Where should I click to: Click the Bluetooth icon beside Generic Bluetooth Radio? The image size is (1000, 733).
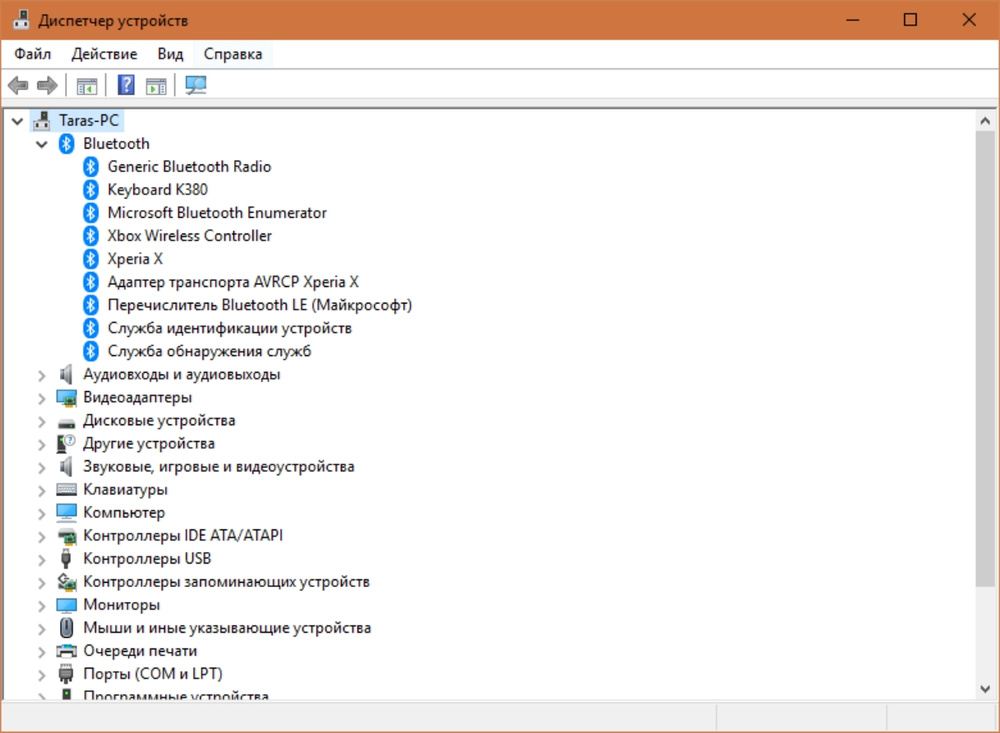(91, 167)
